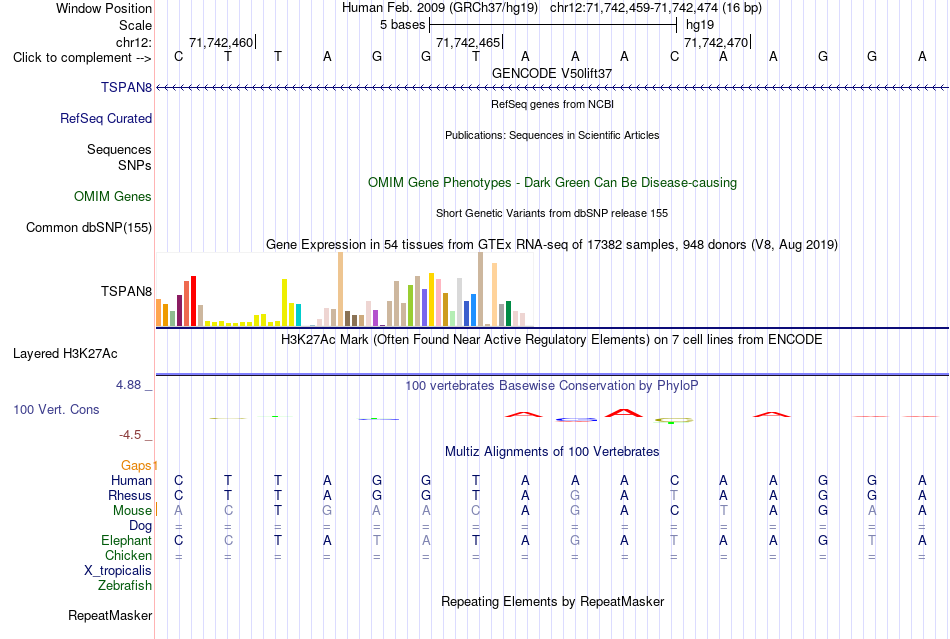This screenshot has height=639, width=950.
Task: Click the Mouse species label
Action: (x=132, y=511)
